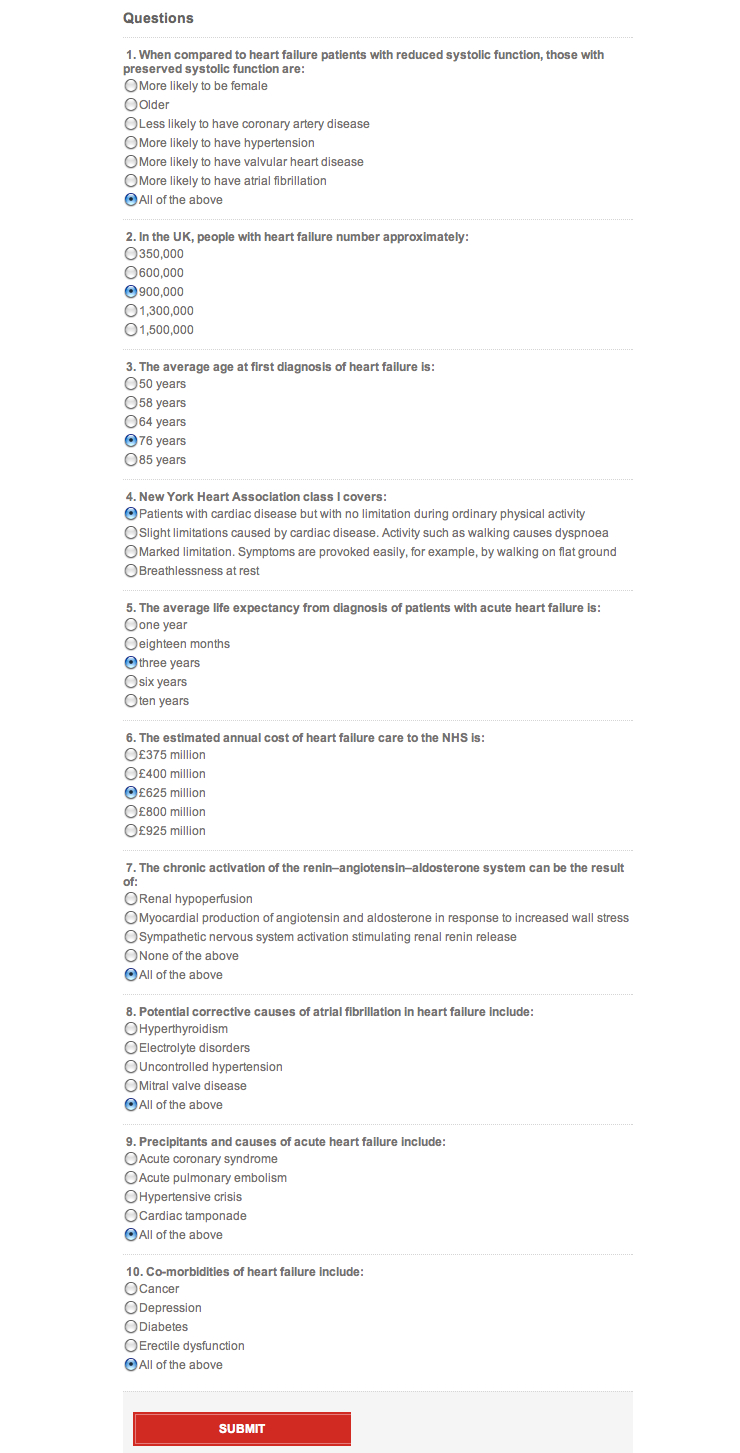Pick 350,000 for UK heart failure numbers
Screen dimensions: 740x1453
pos(131,254)
